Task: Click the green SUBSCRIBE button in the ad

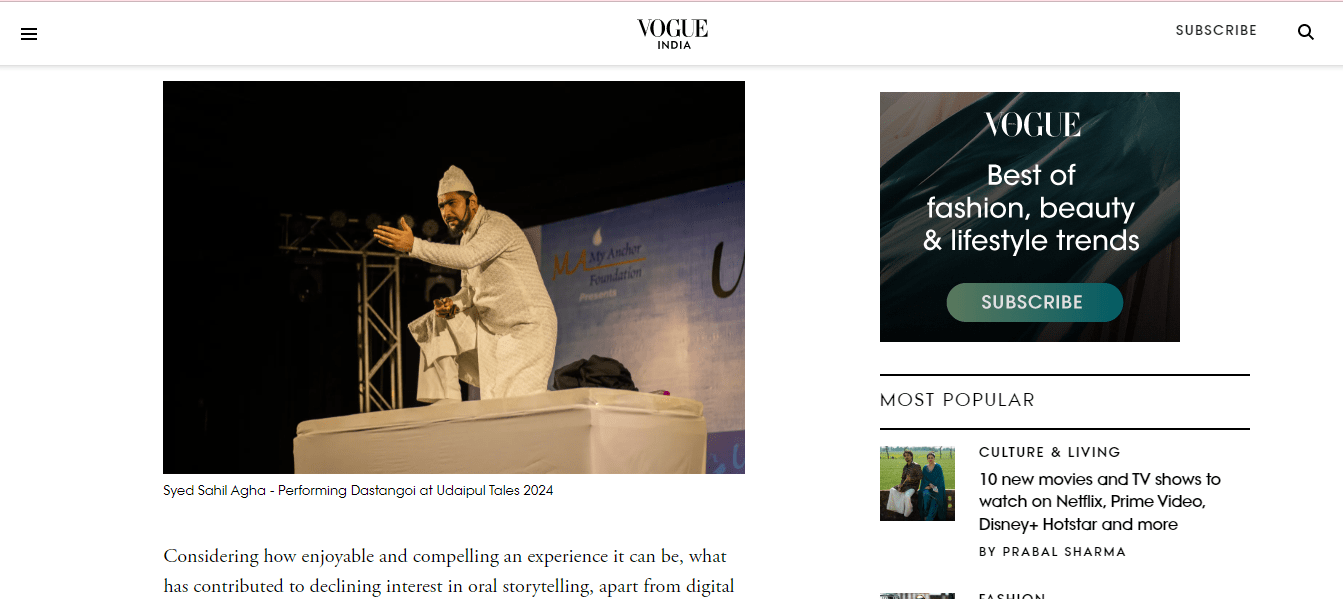Action: [1034, 302]
